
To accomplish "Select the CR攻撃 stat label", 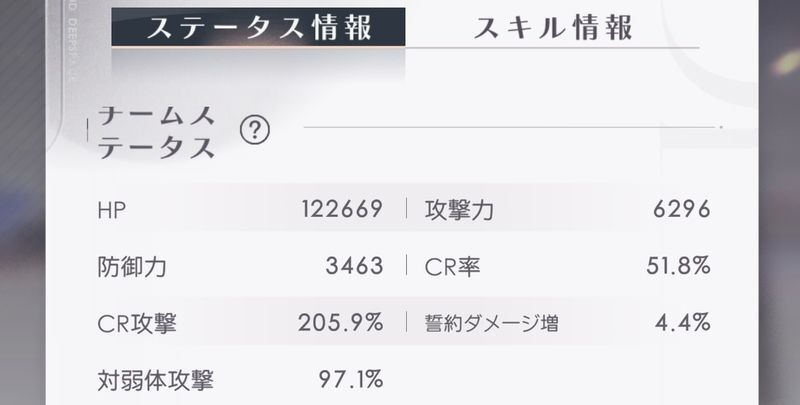I will [x=137, y=323].
